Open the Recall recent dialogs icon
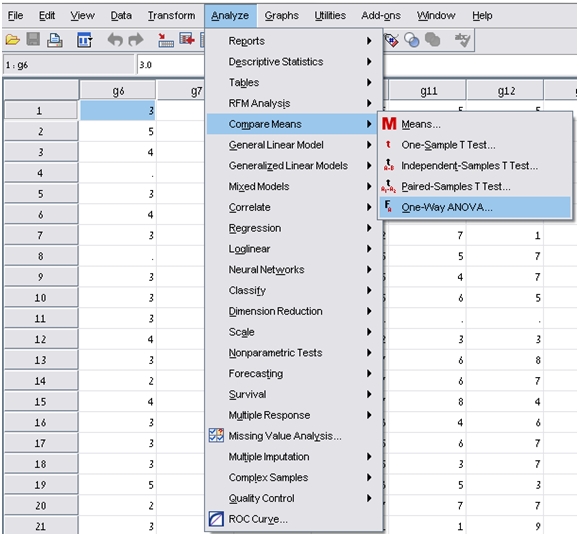 tap(85, 40)
